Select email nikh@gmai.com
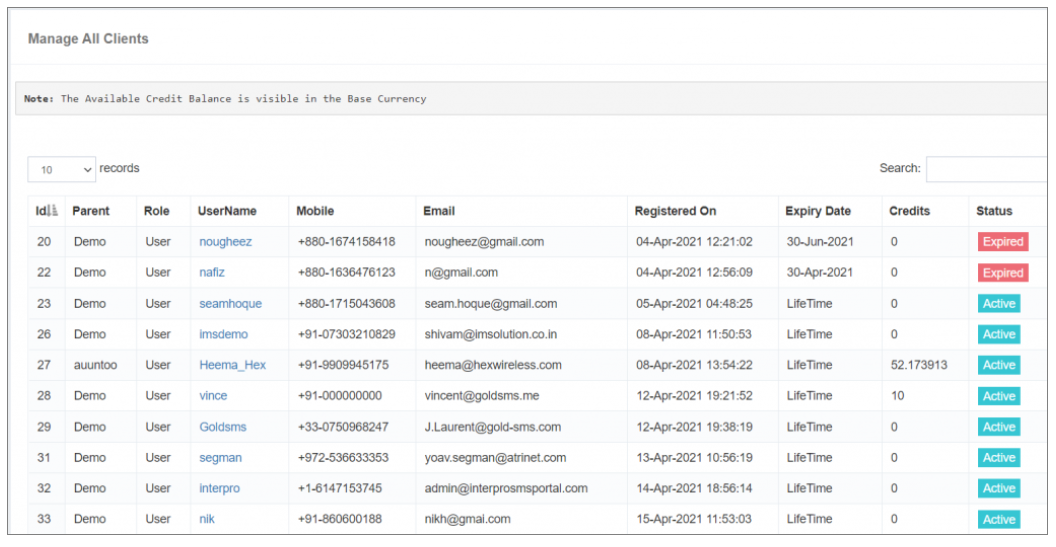The image size is (1056, 547). point(467,519)
